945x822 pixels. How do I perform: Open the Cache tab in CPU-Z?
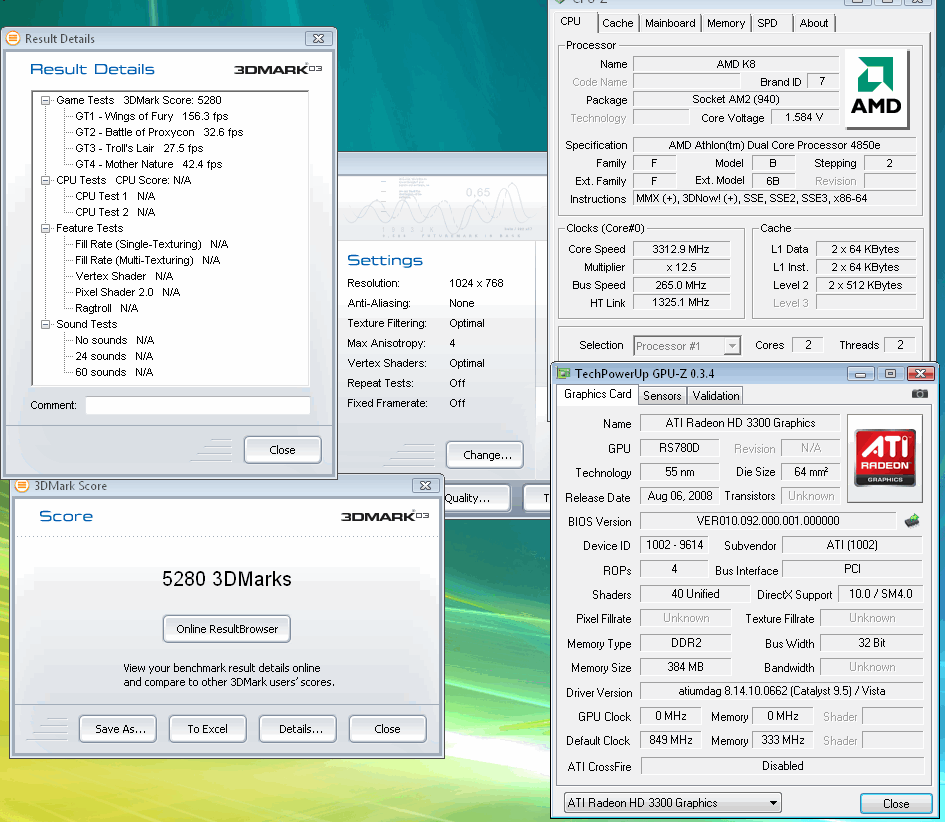618,23
